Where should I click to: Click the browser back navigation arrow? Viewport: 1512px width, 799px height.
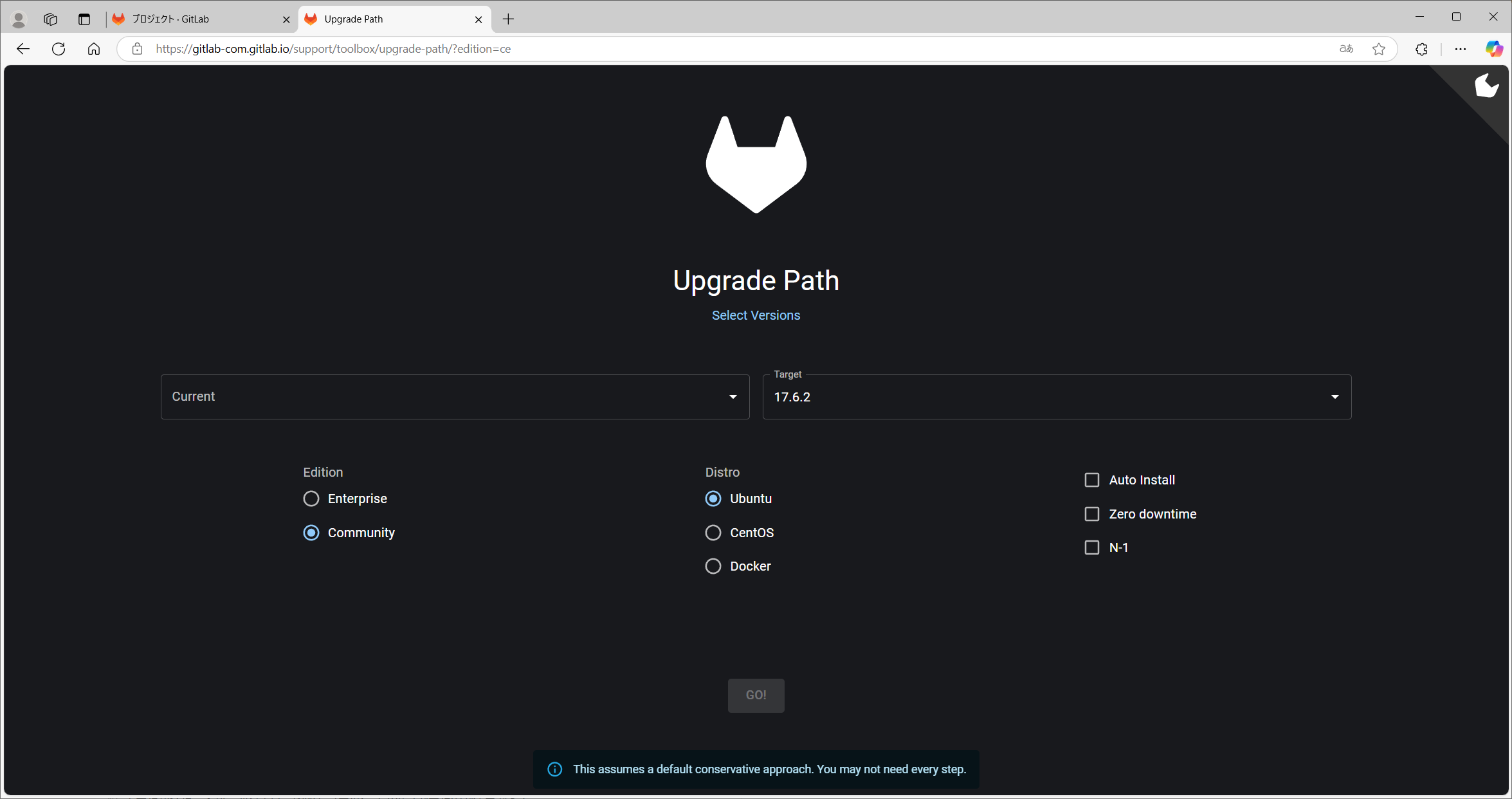point(23,48)
